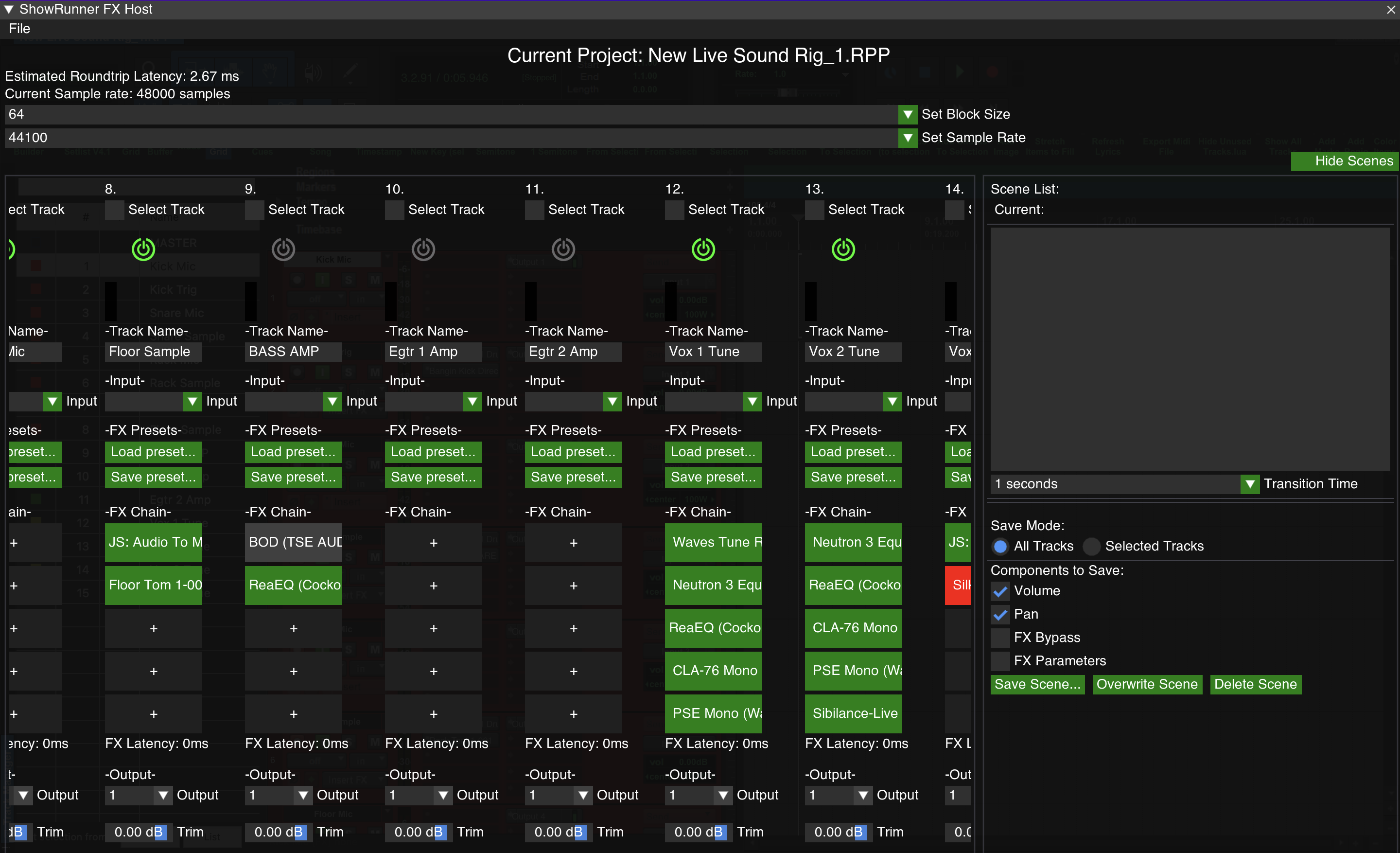Image resolution: width=1400 pixels, height=853 pixels.
Task: Add FX in first Egtr 2 Amp slot
Action: (573, 543)
